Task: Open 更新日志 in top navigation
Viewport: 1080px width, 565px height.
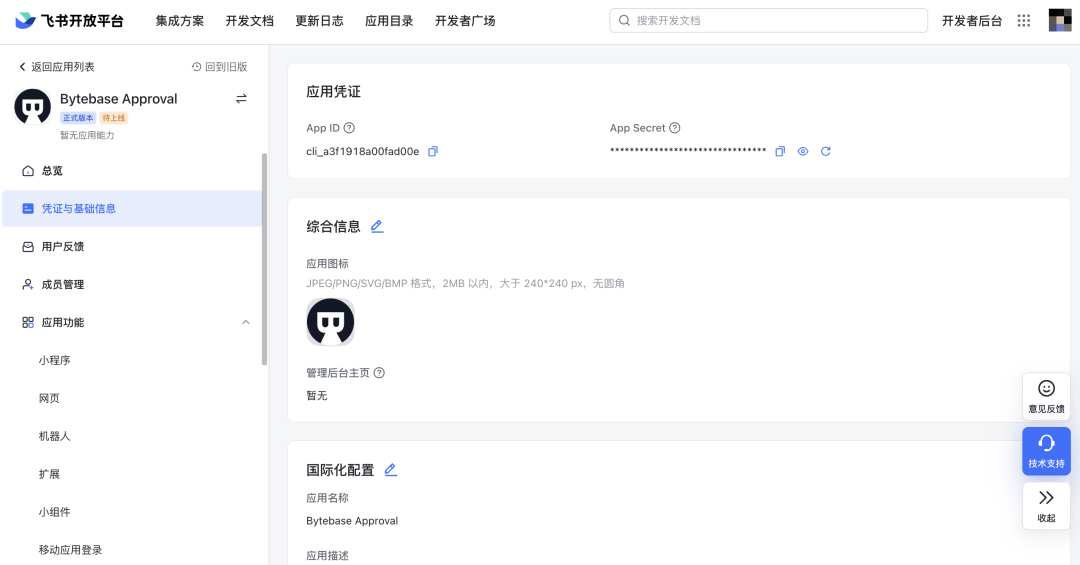Action: (319, 21)
